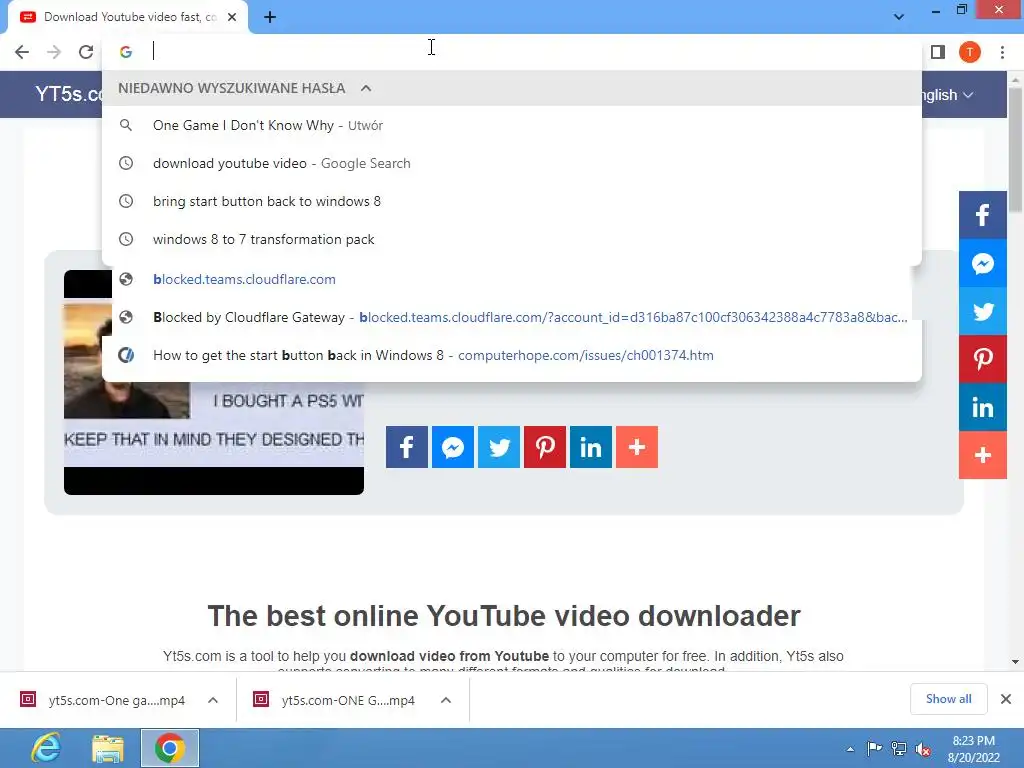Click the scrollbar down arrow
The width and height of the screenshot is (1024, 768).
pyautogui.click(x=1015, y=662)
